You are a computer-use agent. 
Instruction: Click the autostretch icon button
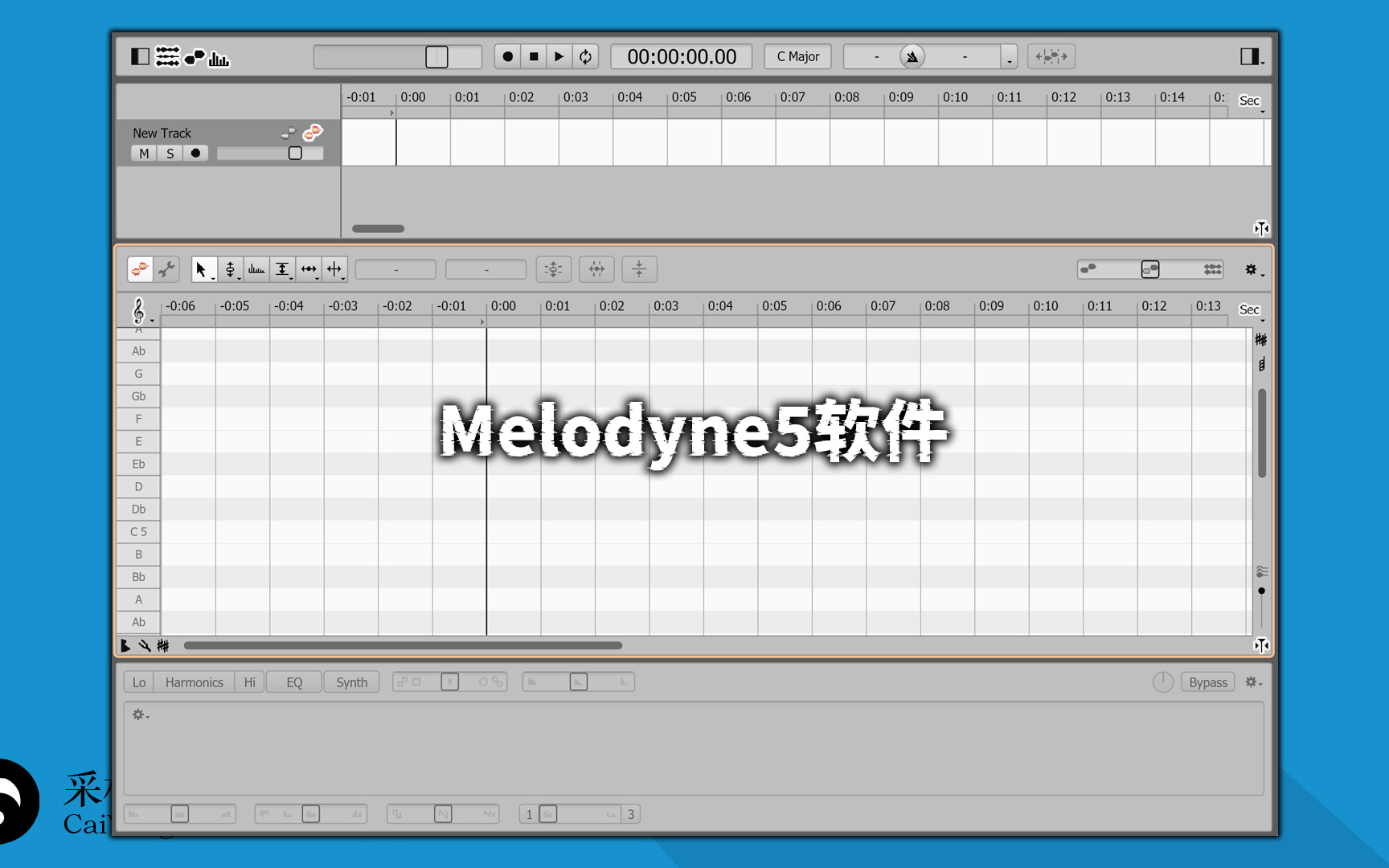click(1051, 56)
